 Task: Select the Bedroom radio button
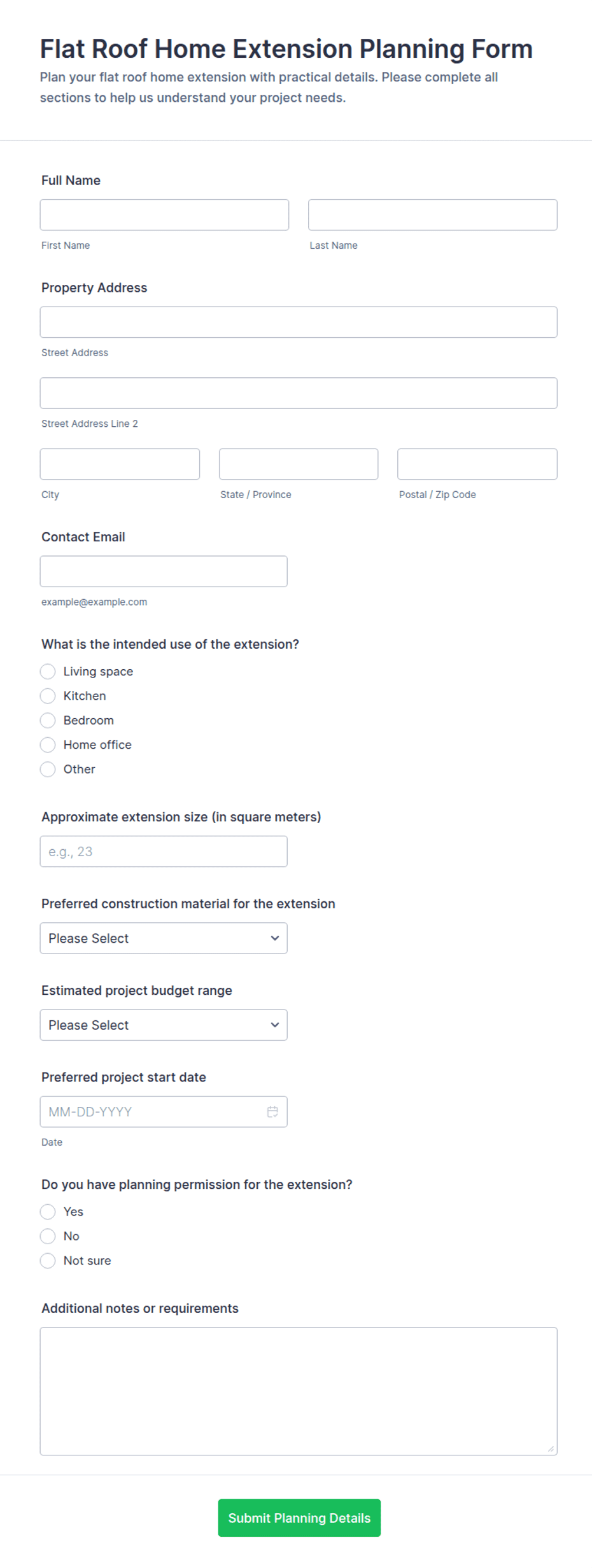pyautogui.click(x=48, y=720)
